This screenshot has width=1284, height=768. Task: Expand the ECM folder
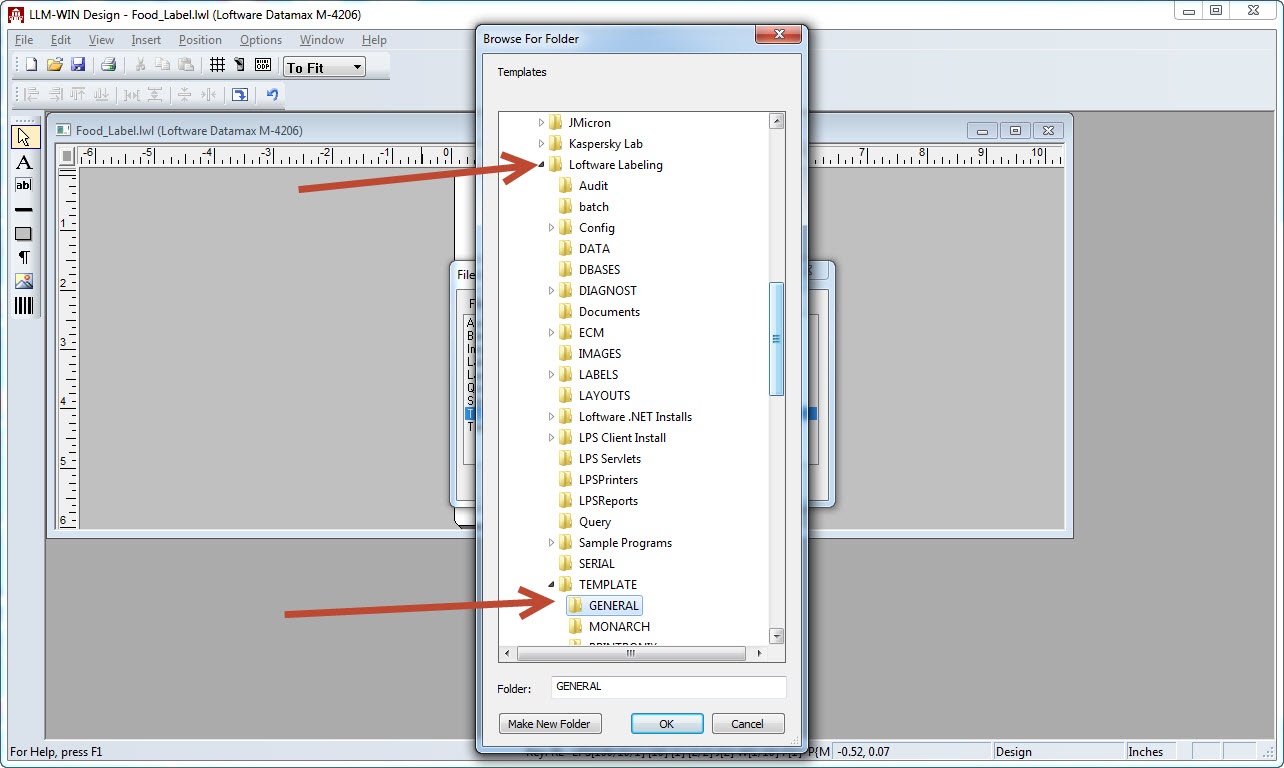pos(552,333)
